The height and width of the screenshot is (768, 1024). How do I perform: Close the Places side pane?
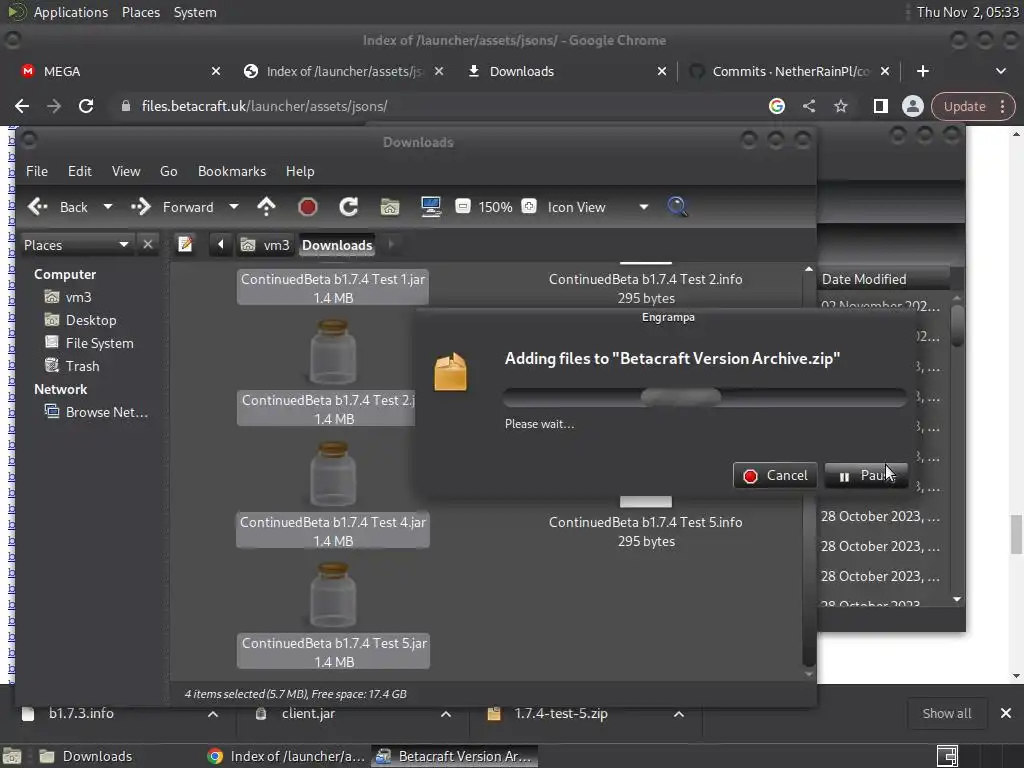148,244
